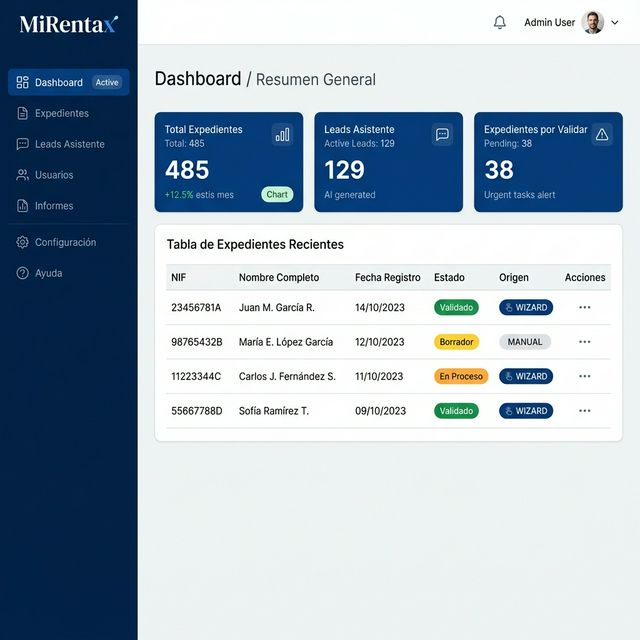Image resolution: width=640 pixels, height=640 pixels.
Task: Click the notification bell icon
Action: tap(500, 22)
